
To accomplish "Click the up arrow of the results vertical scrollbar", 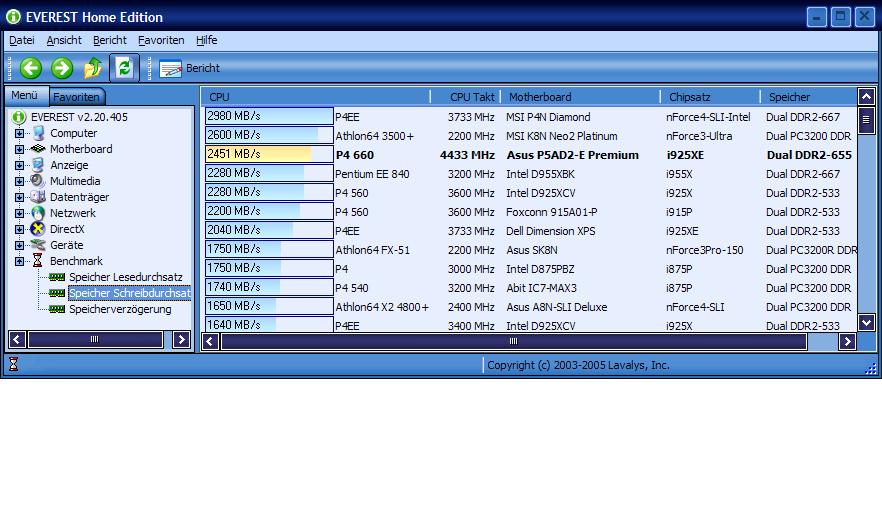I will 866,97.
